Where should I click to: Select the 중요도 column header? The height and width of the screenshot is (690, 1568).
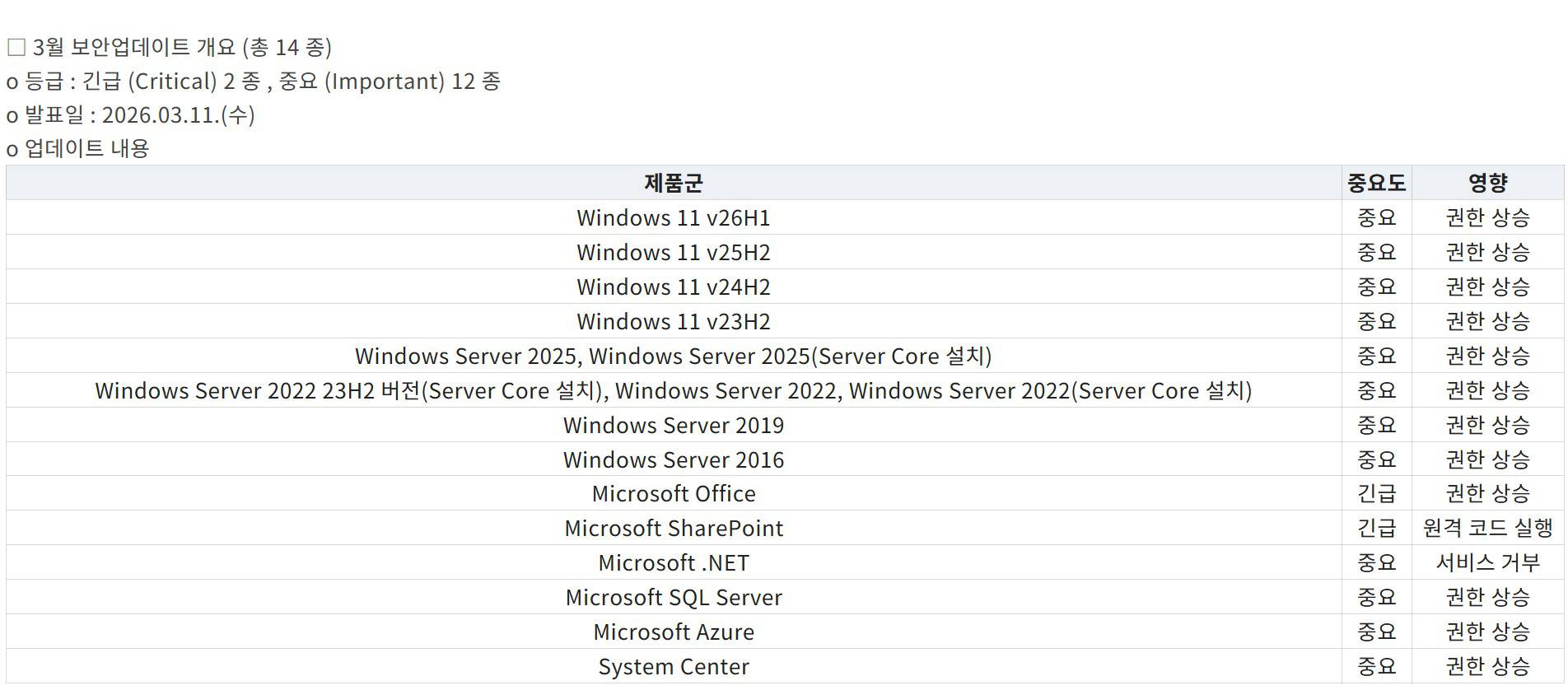pos(1376,183)
